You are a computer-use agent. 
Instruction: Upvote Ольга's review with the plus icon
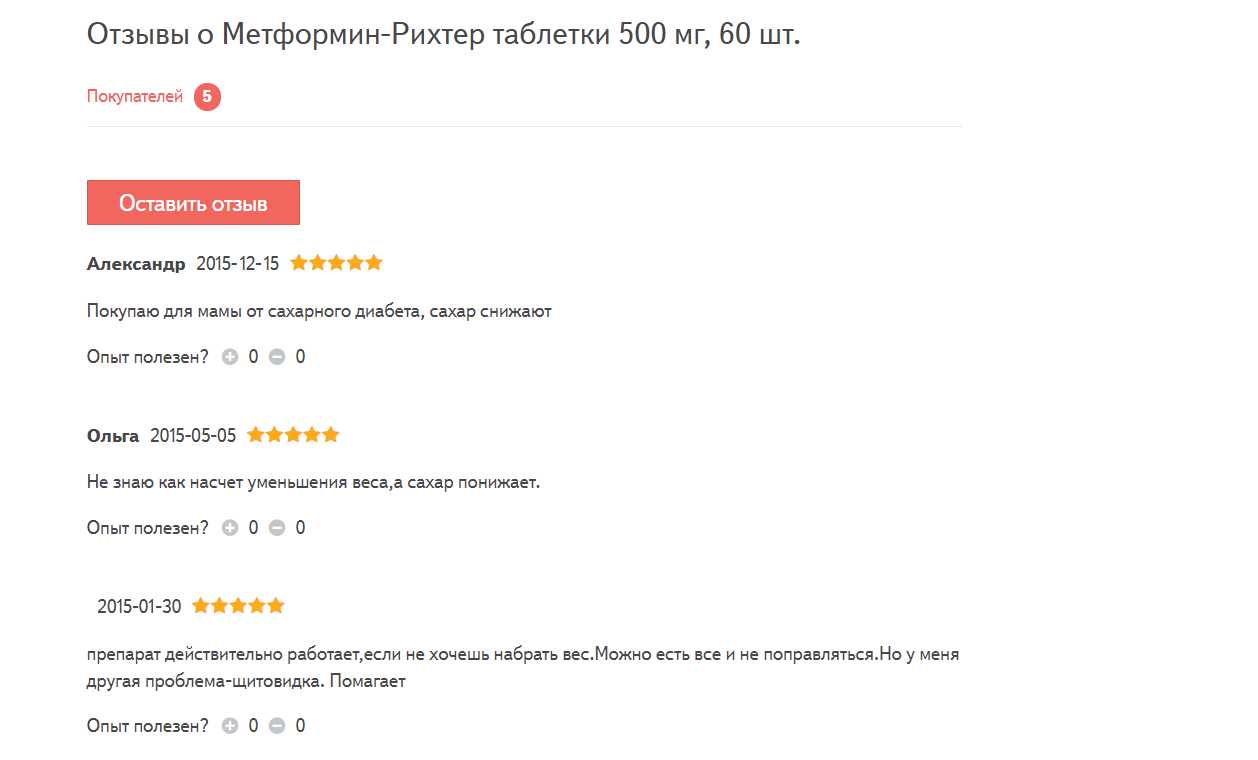230,528
